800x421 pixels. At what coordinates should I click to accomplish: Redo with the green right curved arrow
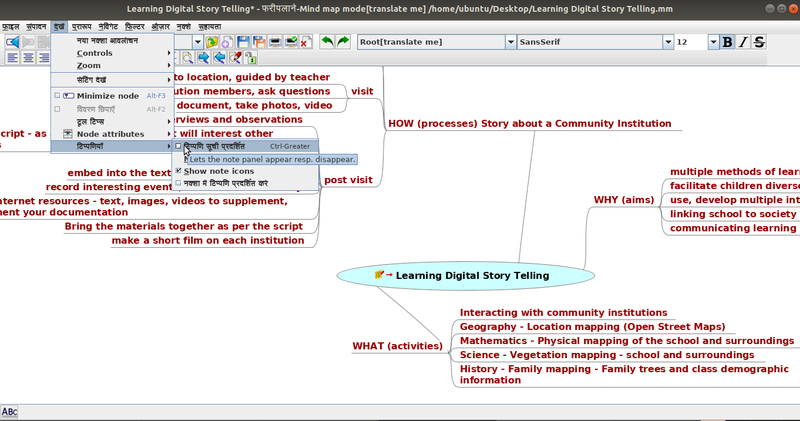pos(343,42)
